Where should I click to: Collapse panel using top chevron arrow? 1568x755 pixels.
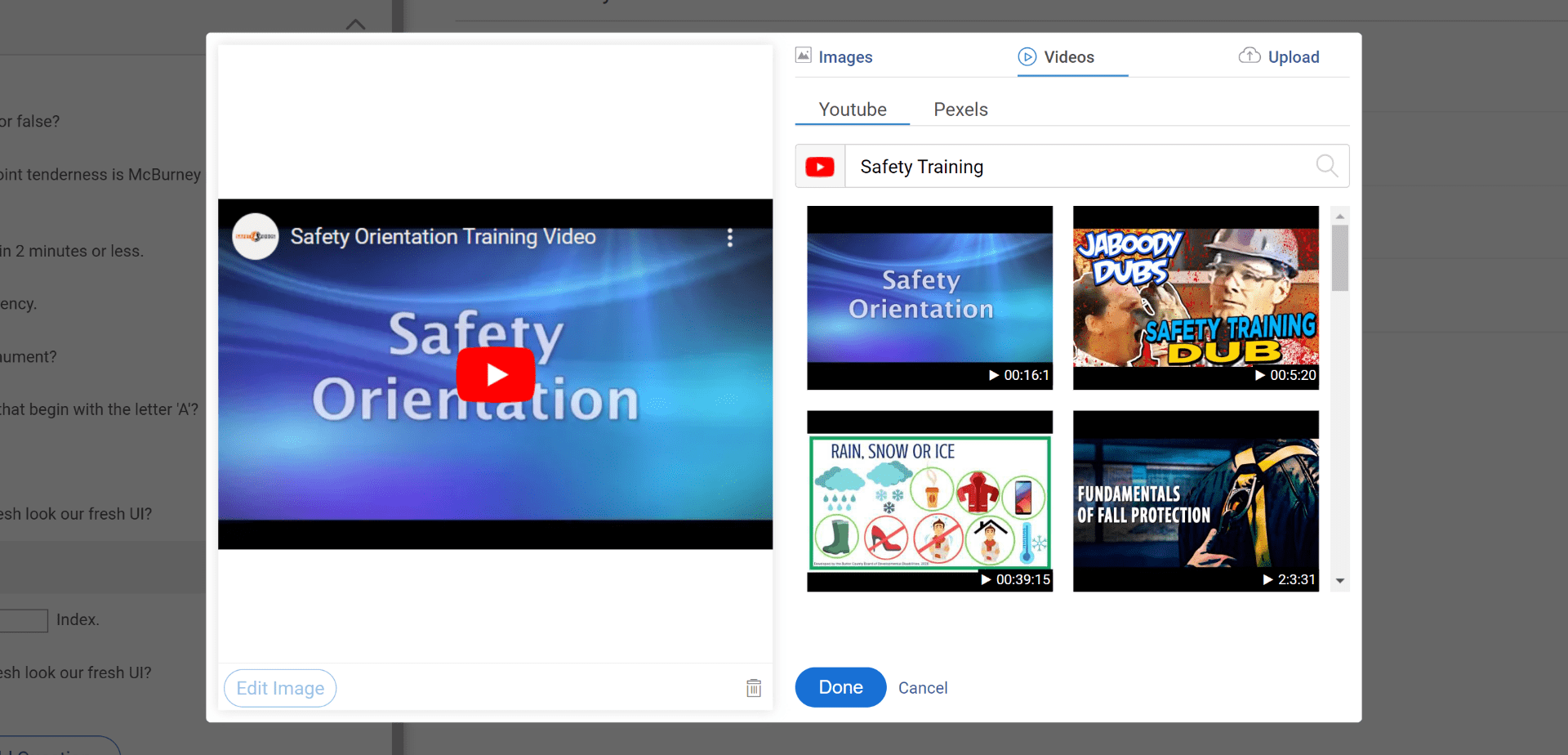(355, 25)
